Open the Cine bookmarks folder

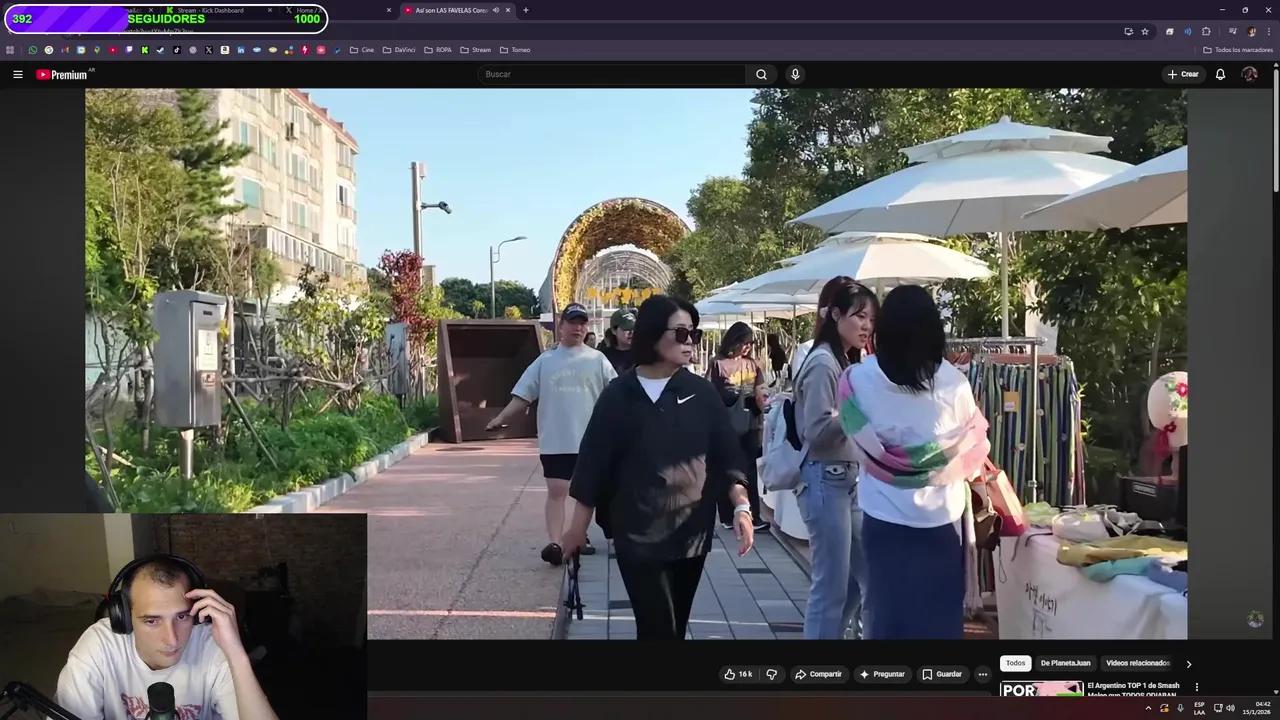click(364, 50)
